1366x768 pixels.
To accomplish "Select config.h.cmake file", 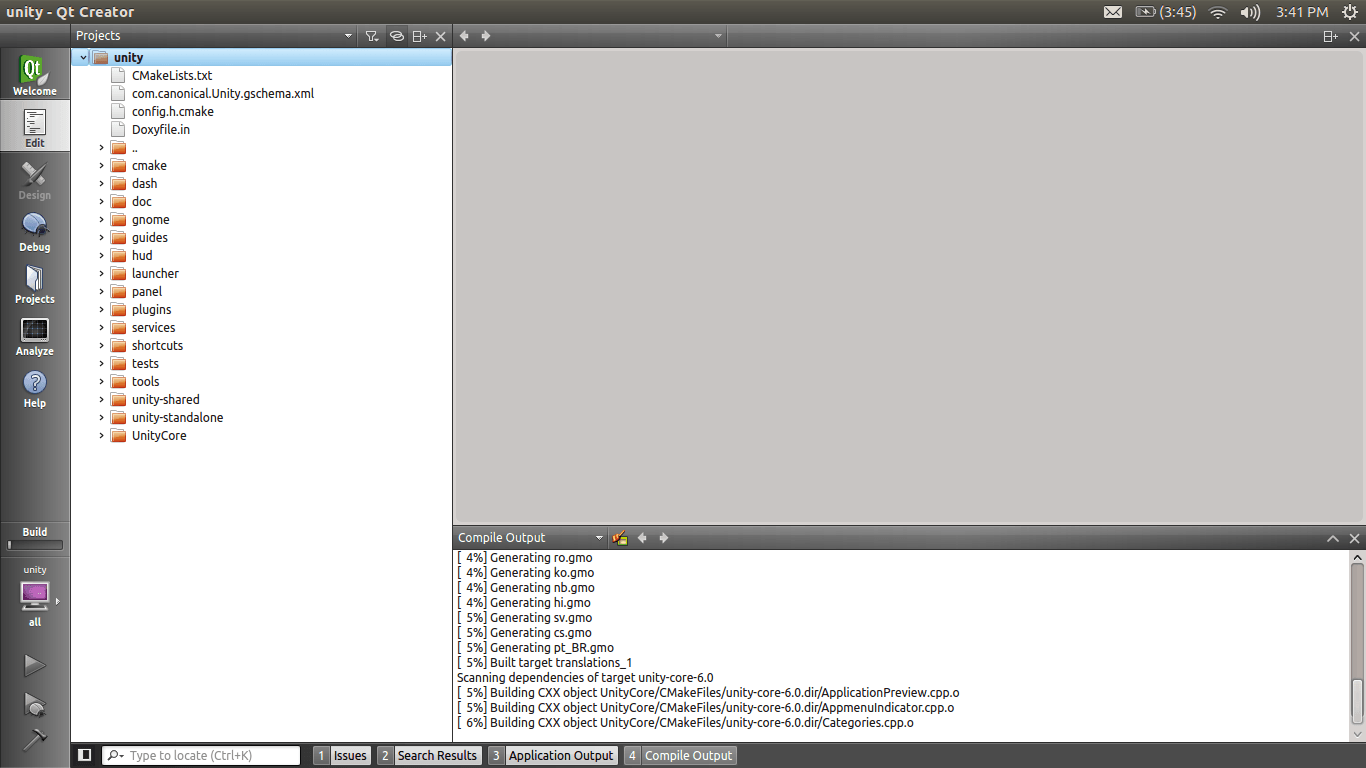I will tap(173, 112).
